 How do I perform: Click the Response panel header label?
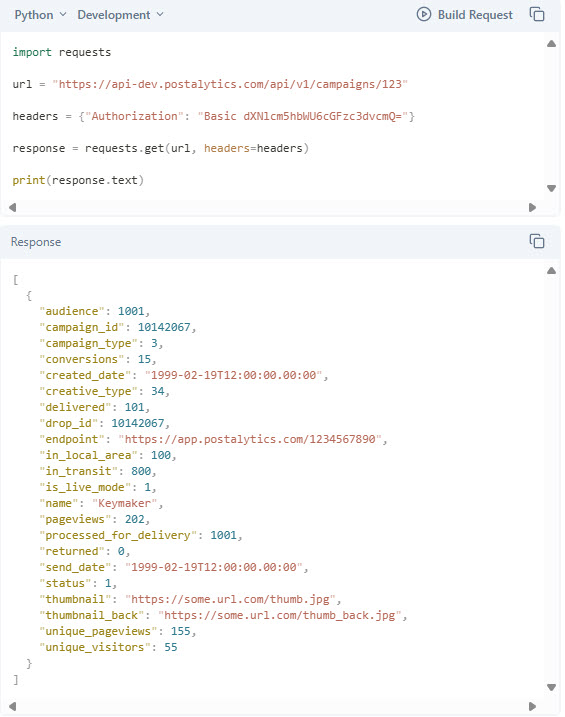coord(36,242)
